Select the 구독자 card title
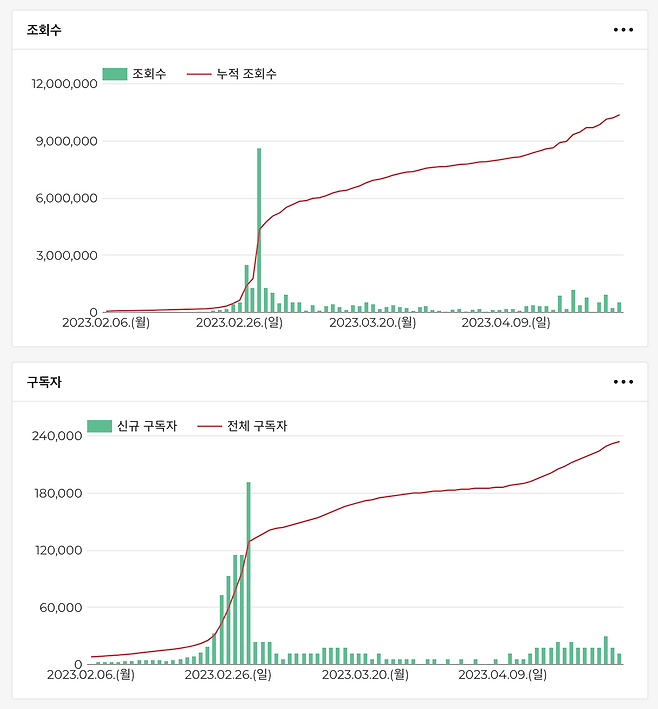Viewport: 658px width, 709px height. 44,382
